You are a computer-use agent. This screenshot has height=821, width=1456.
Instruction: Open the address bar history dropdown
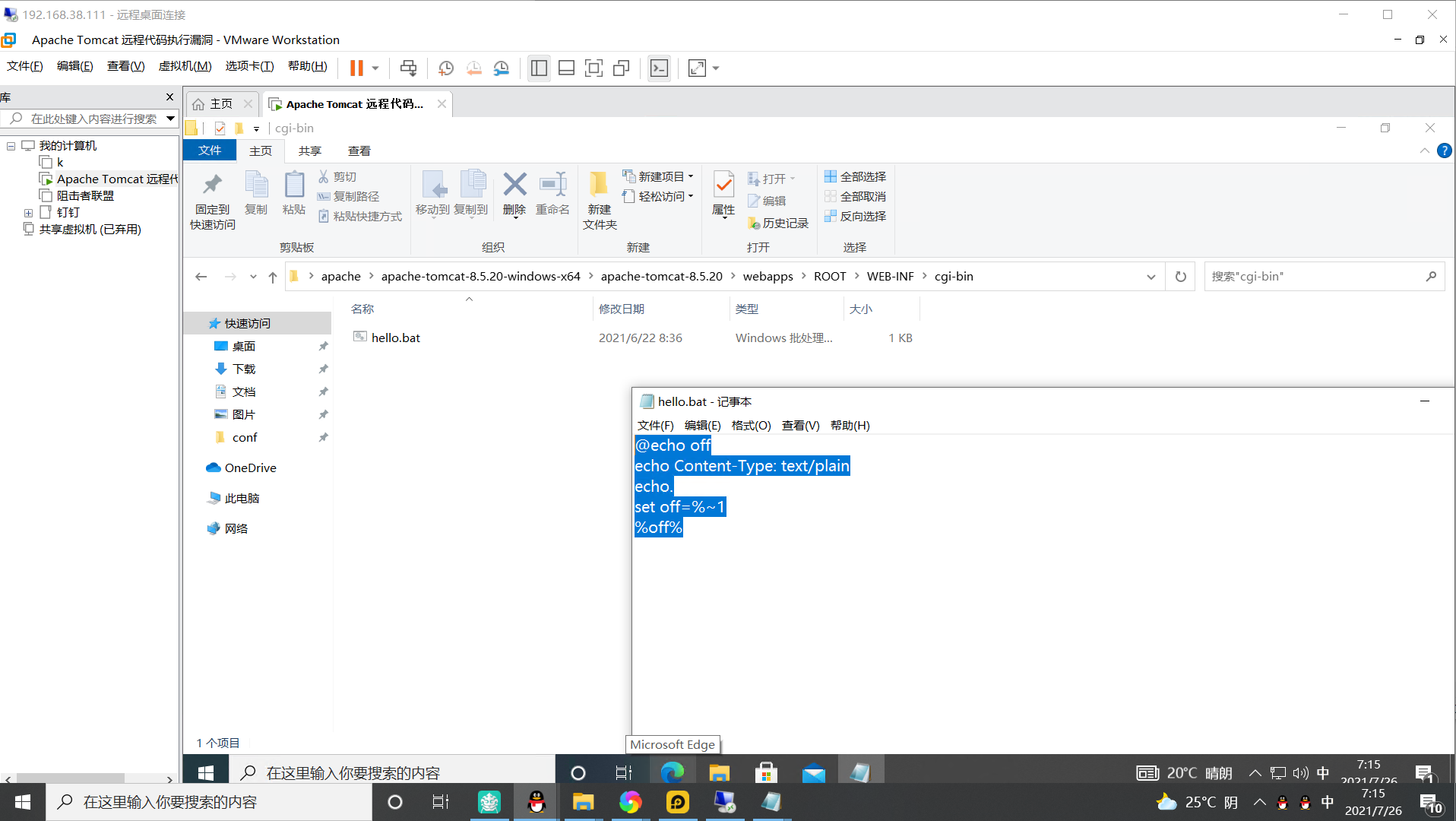(1151, 277)
